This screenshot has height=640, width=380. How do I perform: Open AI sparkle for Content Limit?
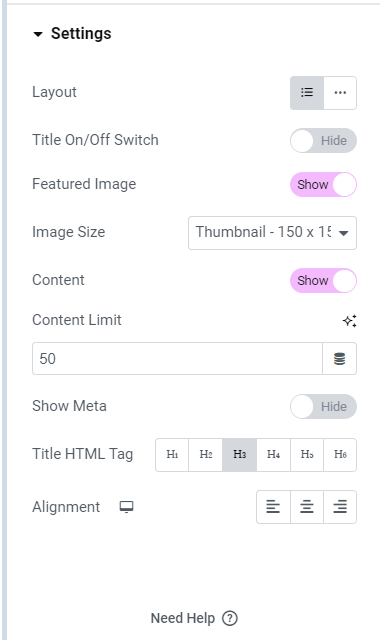pos(349,321)
